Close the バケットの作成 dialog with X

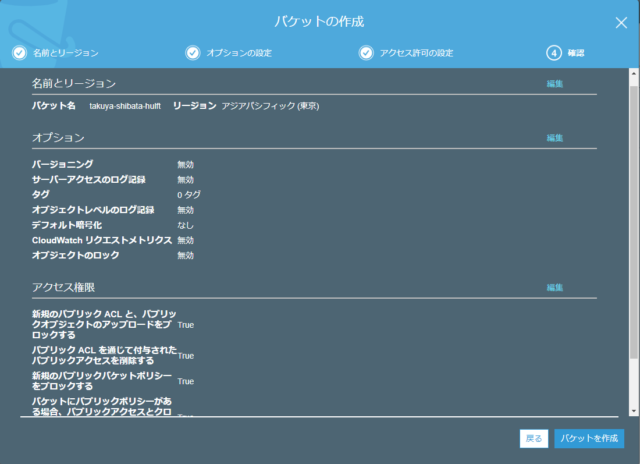pyautogui.click(x=621, y=21)
